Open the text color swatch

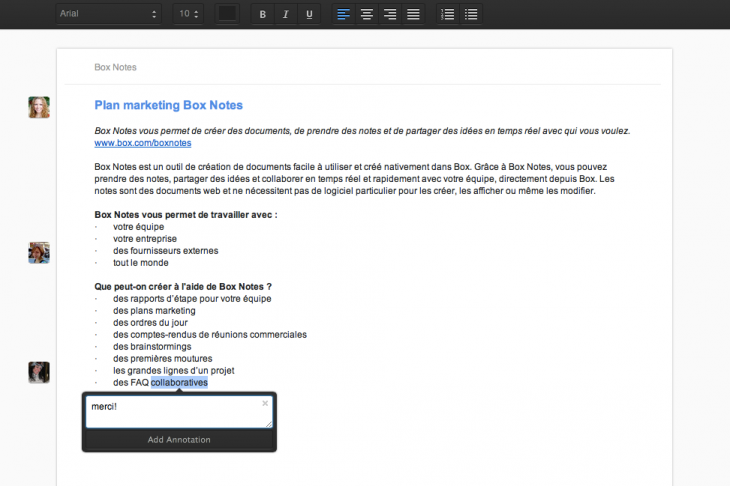(x=228, y=14)
